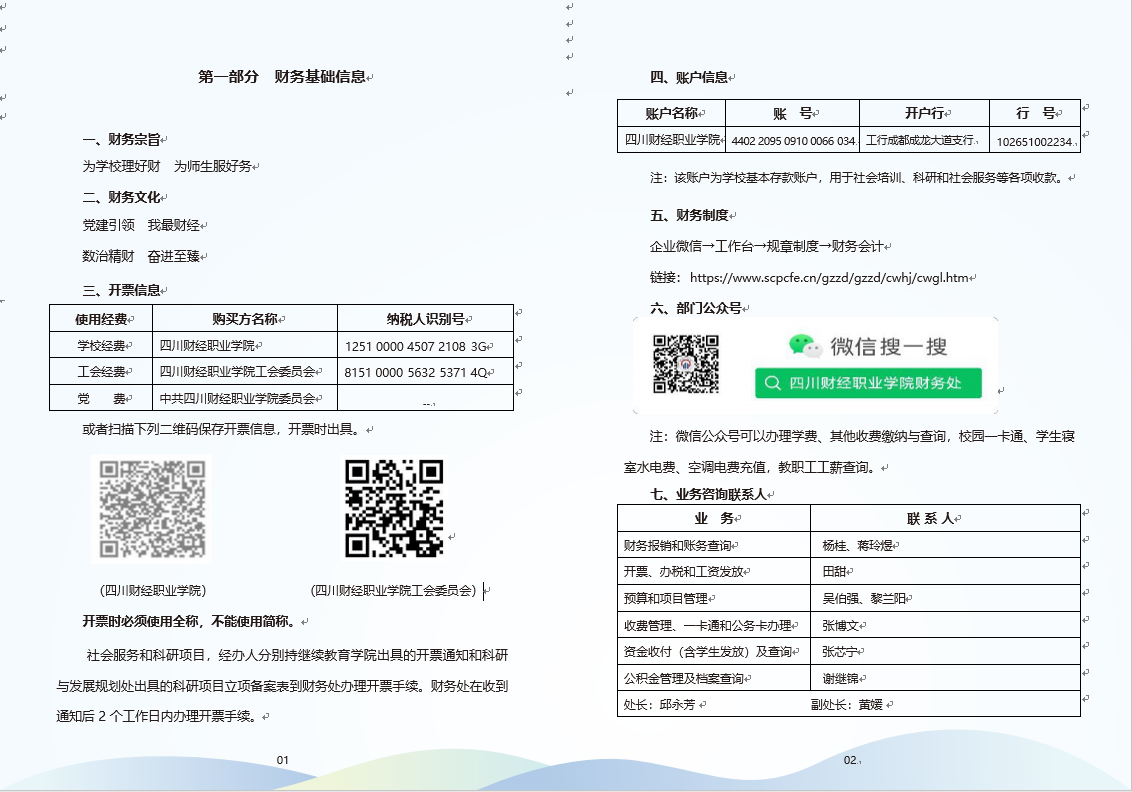Click the 财务报销和账务查询 table cell
This screenshot has width=1132, height=792.
677,545
